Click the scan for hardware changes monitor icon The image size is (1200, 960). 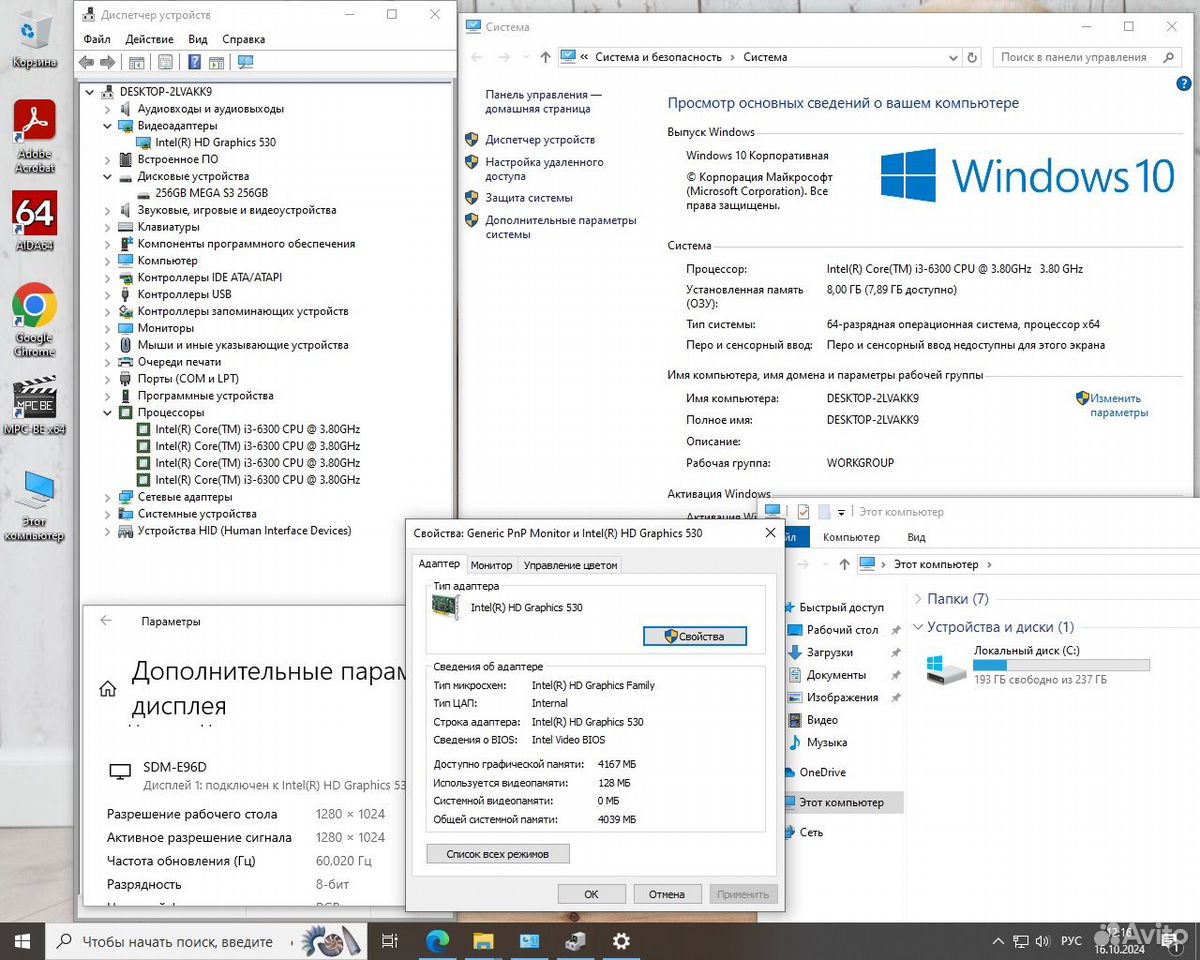point(245,62)
